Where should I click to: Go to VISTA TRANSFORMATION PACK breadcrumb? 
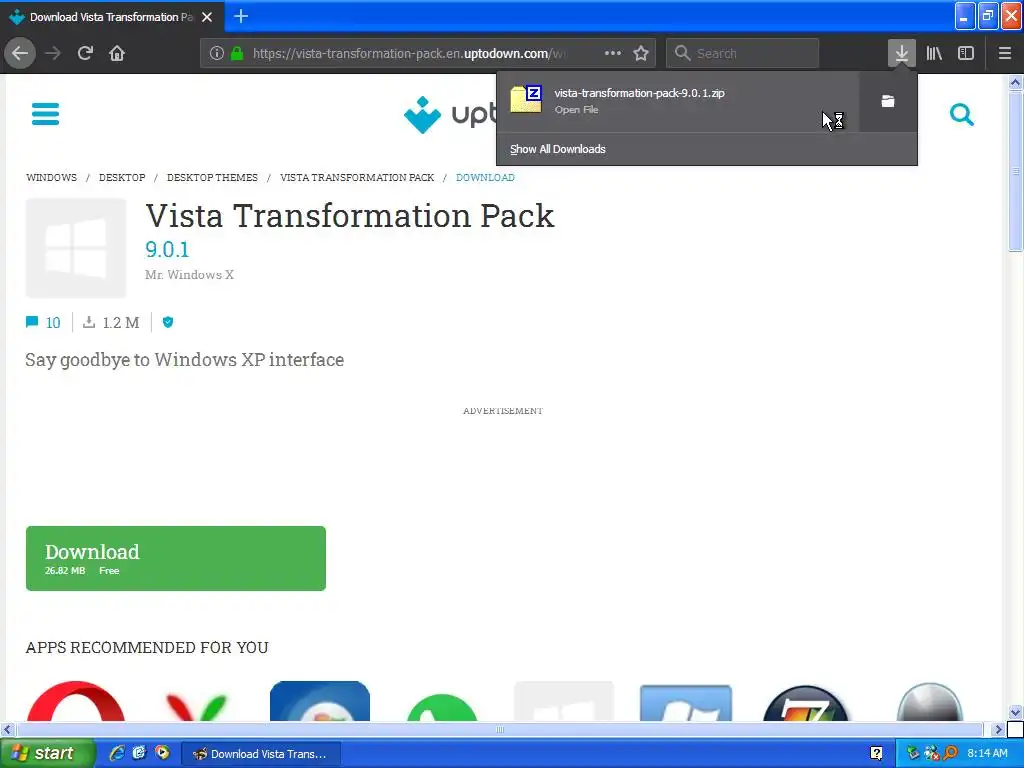coord(357,178)
